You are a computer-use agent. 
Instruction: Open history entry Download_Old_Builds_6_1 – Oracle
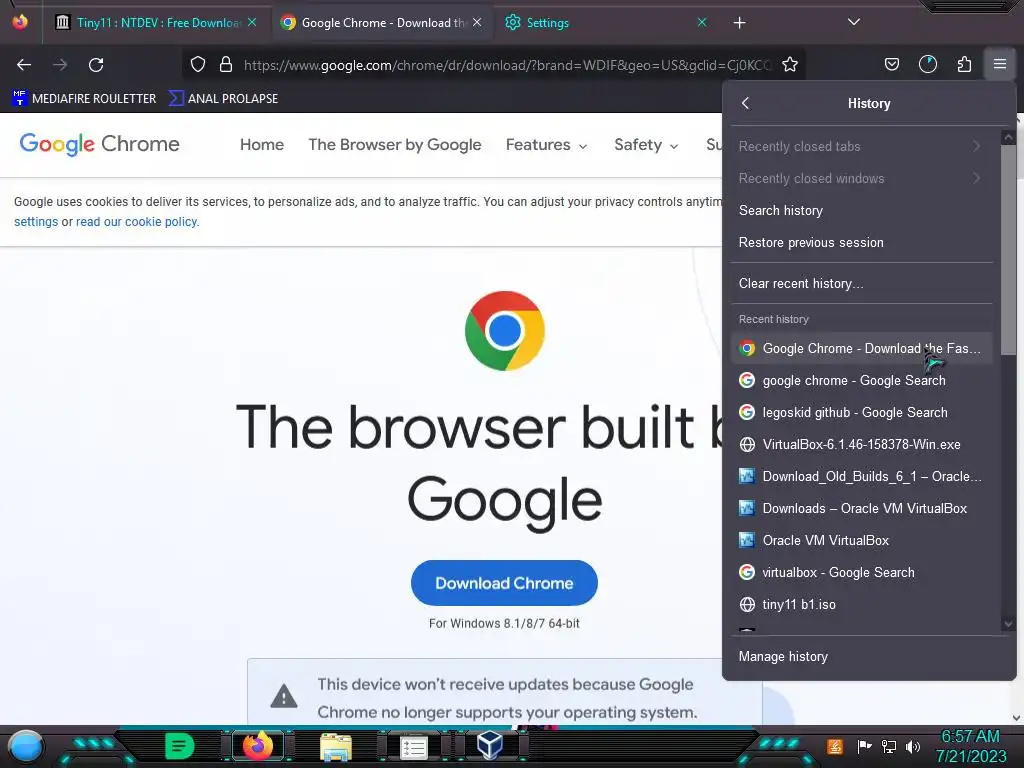point(861,476)
